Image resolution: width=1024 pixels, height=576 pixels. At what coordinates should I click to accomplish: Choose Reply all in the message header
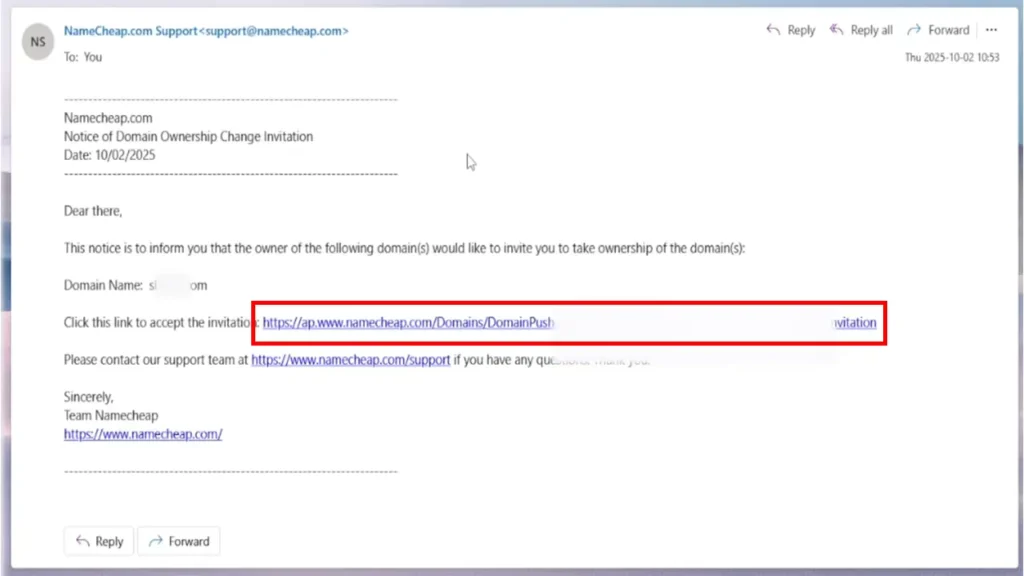(862, 30)
